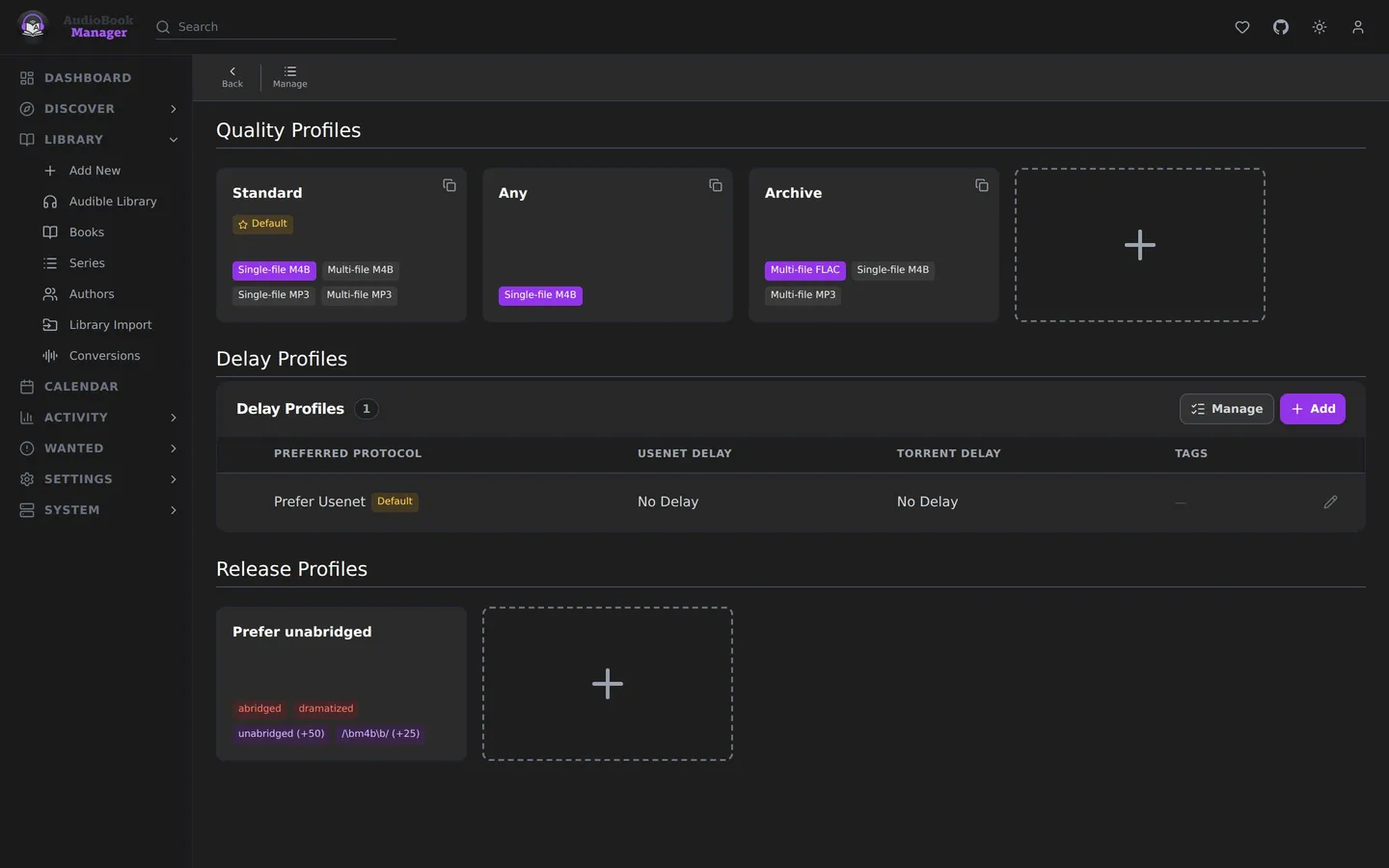1389x868 pixels.
Task: Open the Dashboard page
Action: pos(88,78)
